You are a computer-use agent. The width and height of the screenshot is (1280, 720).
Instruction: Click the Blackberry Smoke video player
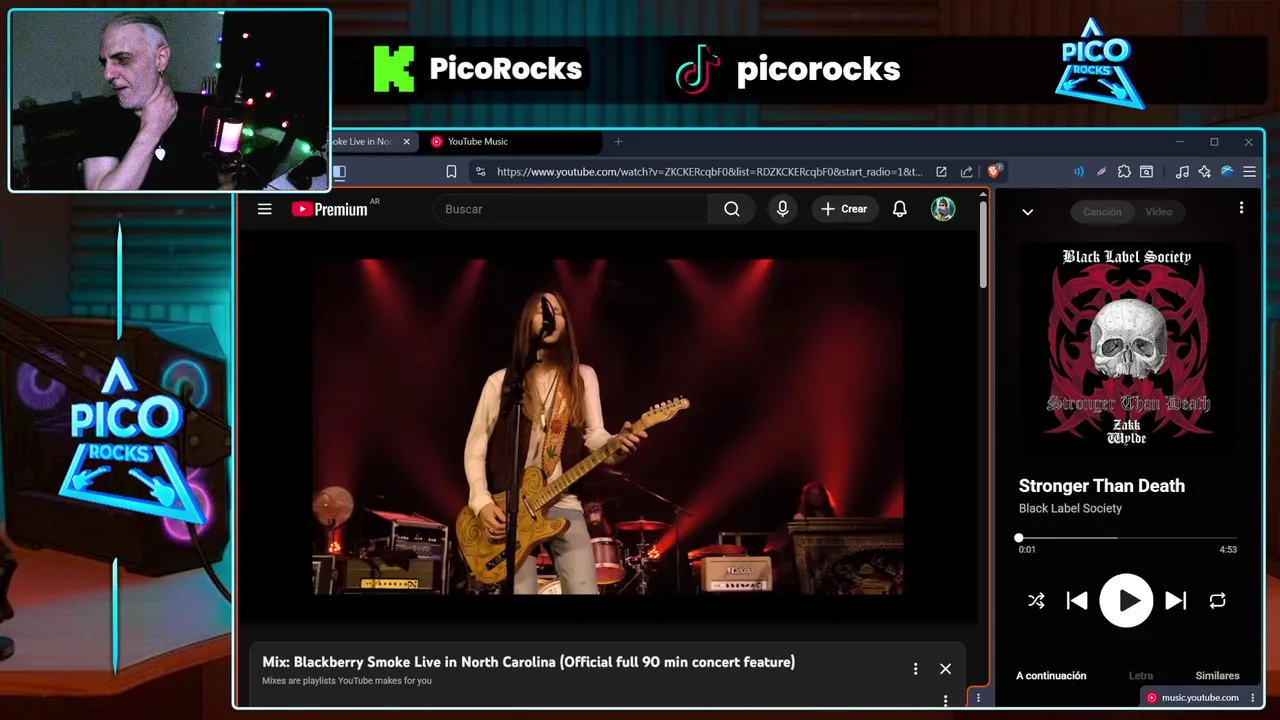pos(608,427)
